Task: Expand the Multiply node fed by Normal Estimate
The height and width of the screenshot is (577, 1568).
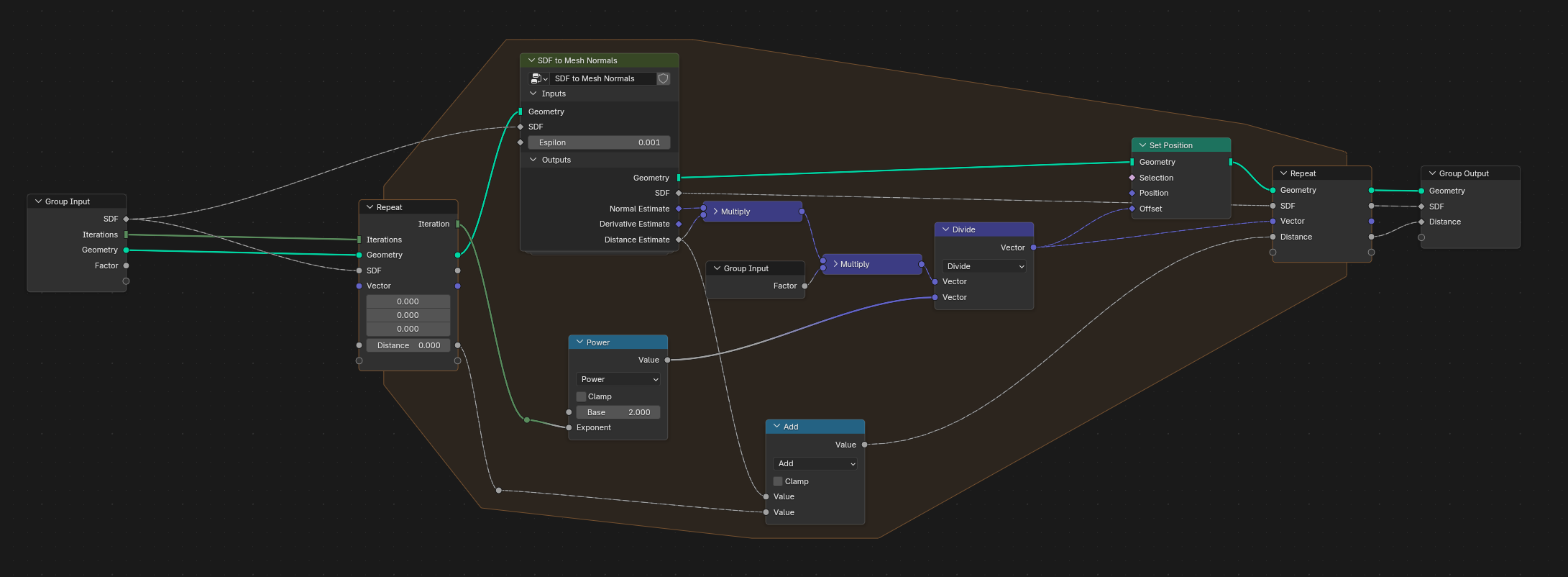Action: 715,212
